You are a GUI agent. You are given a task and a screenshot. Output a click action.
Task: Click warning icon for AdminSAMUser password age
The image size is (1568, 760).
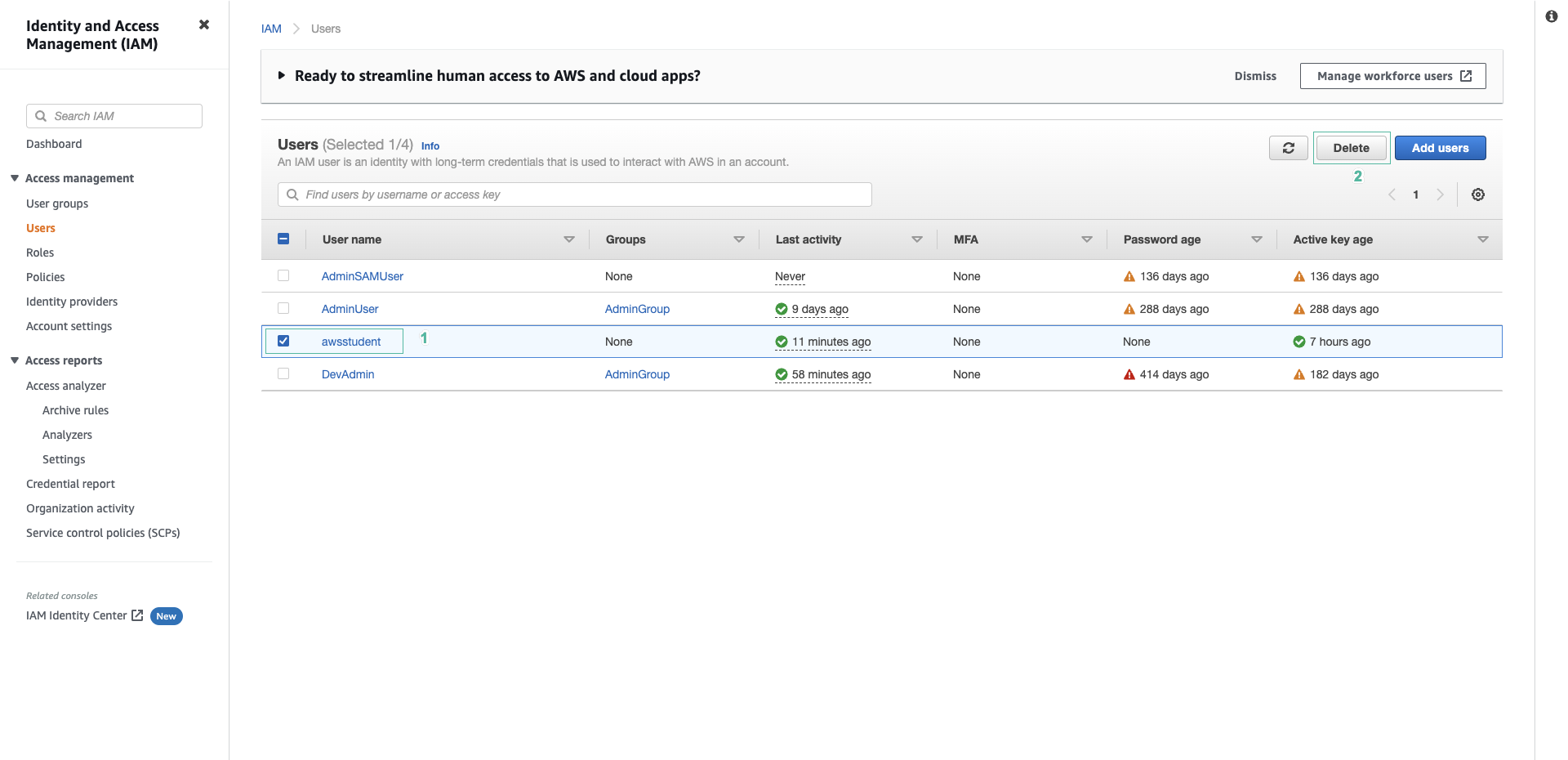coord(1129,276)
